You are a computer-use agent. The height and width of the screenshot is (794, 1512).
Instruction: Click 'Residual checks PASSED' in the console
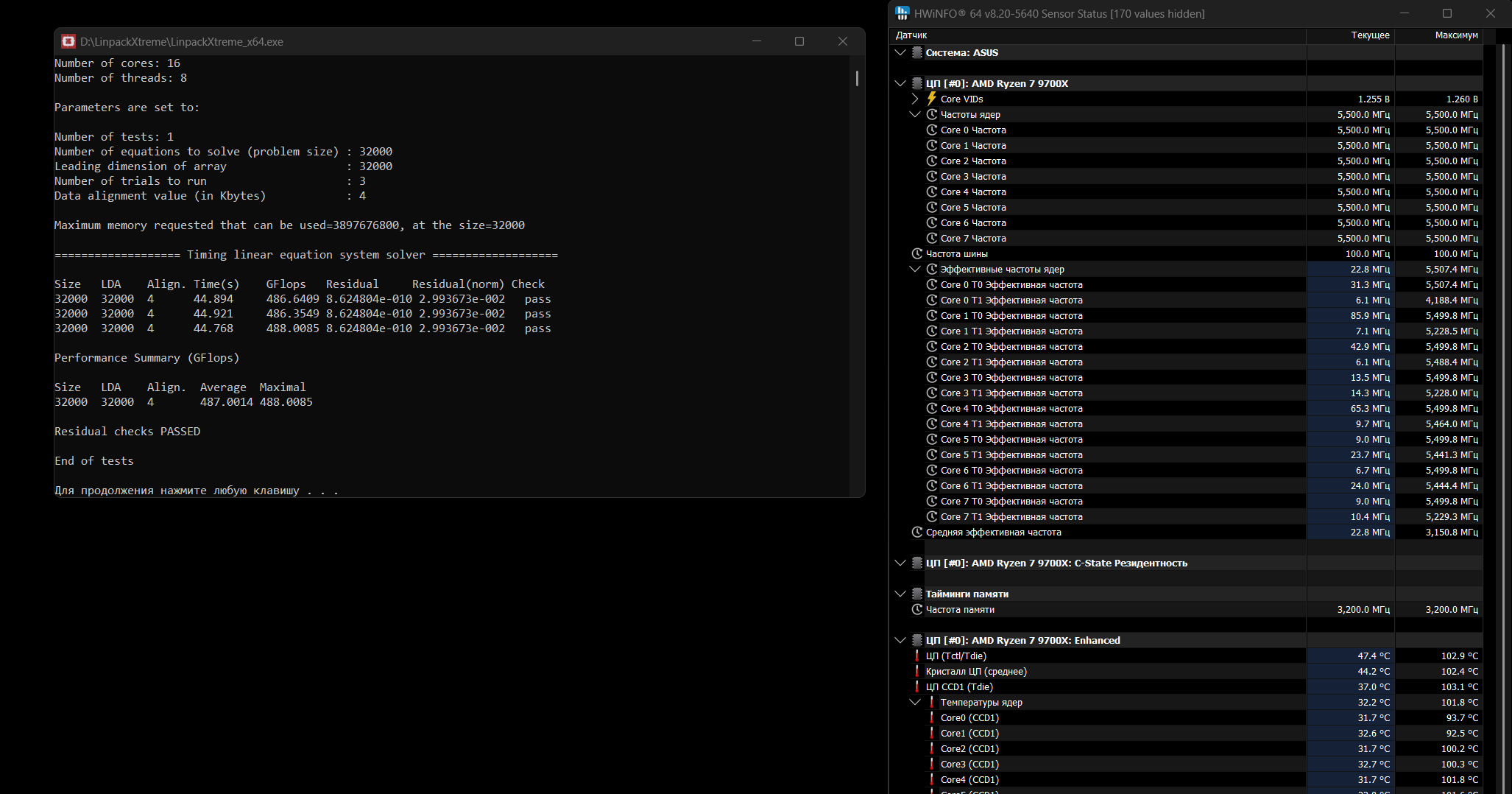(127, 432)
